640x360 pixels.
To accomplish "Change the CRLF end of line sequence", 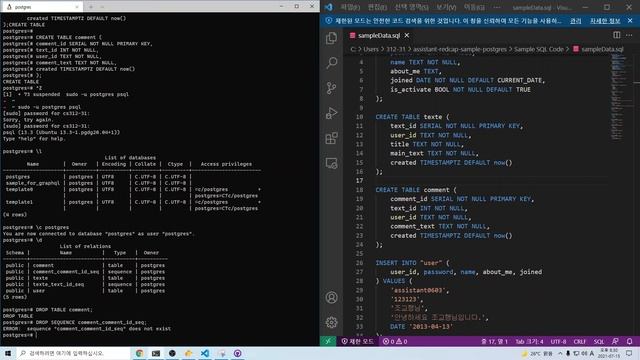I will pyautogui.click(x=580, y=341).
